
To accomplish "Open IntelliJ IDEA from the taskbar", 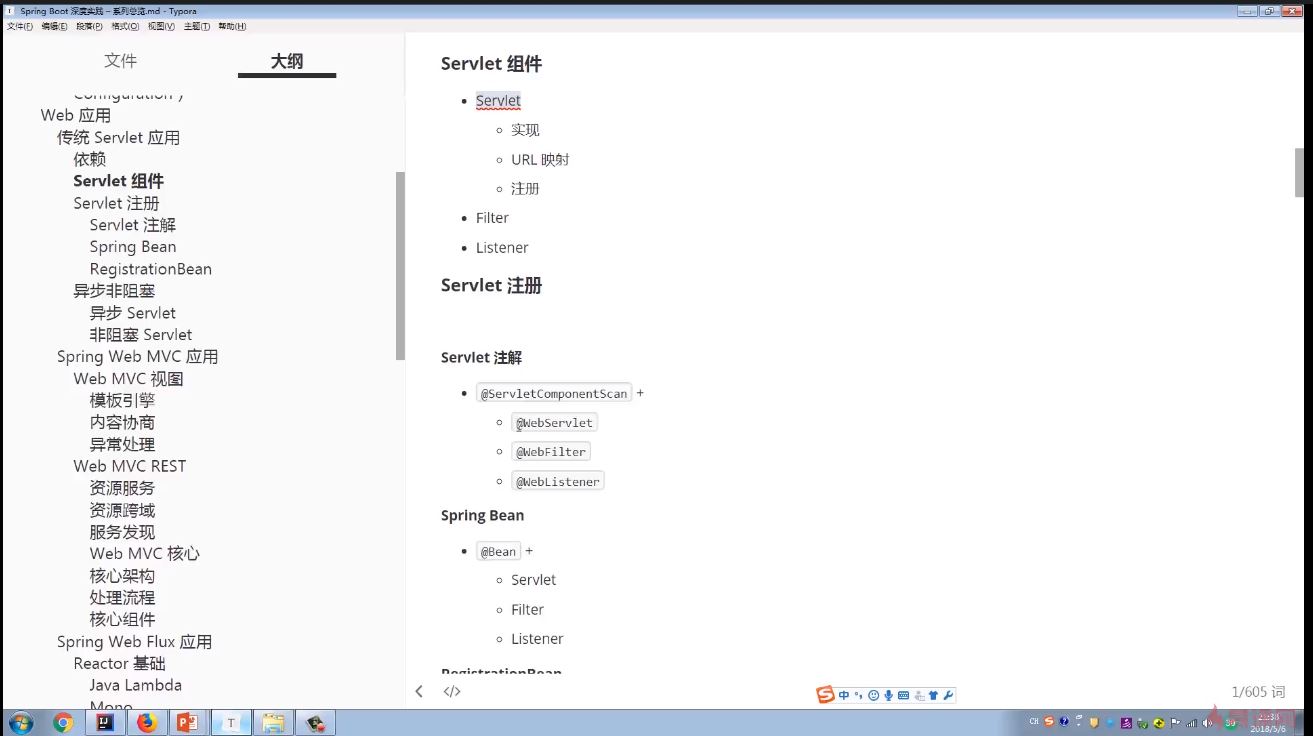I will point(105,722).
